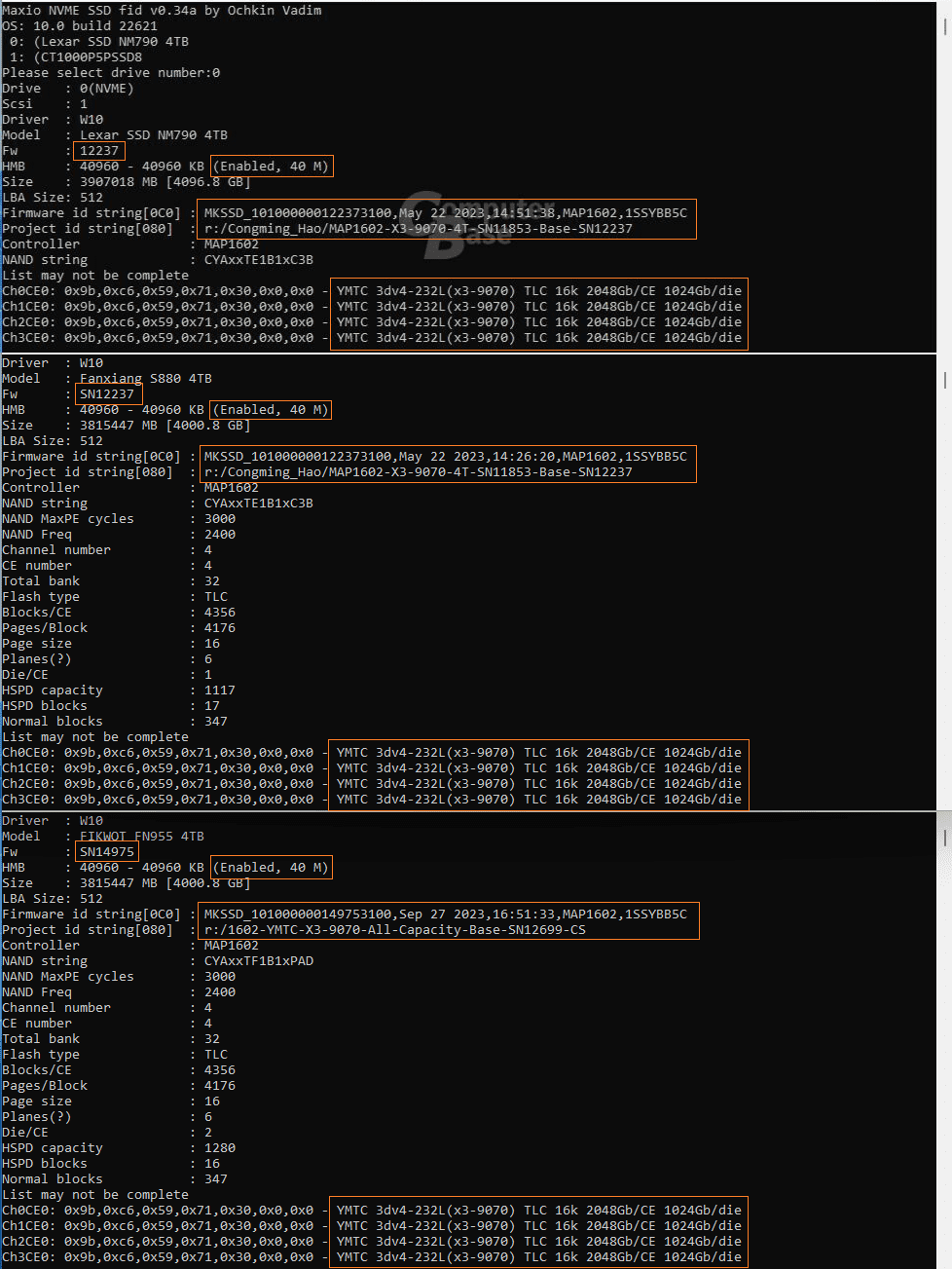Click the scrollbar thumb of the FIKWOT FN955 terminal
952x1269 pixels.
click(x=944, y=837)
